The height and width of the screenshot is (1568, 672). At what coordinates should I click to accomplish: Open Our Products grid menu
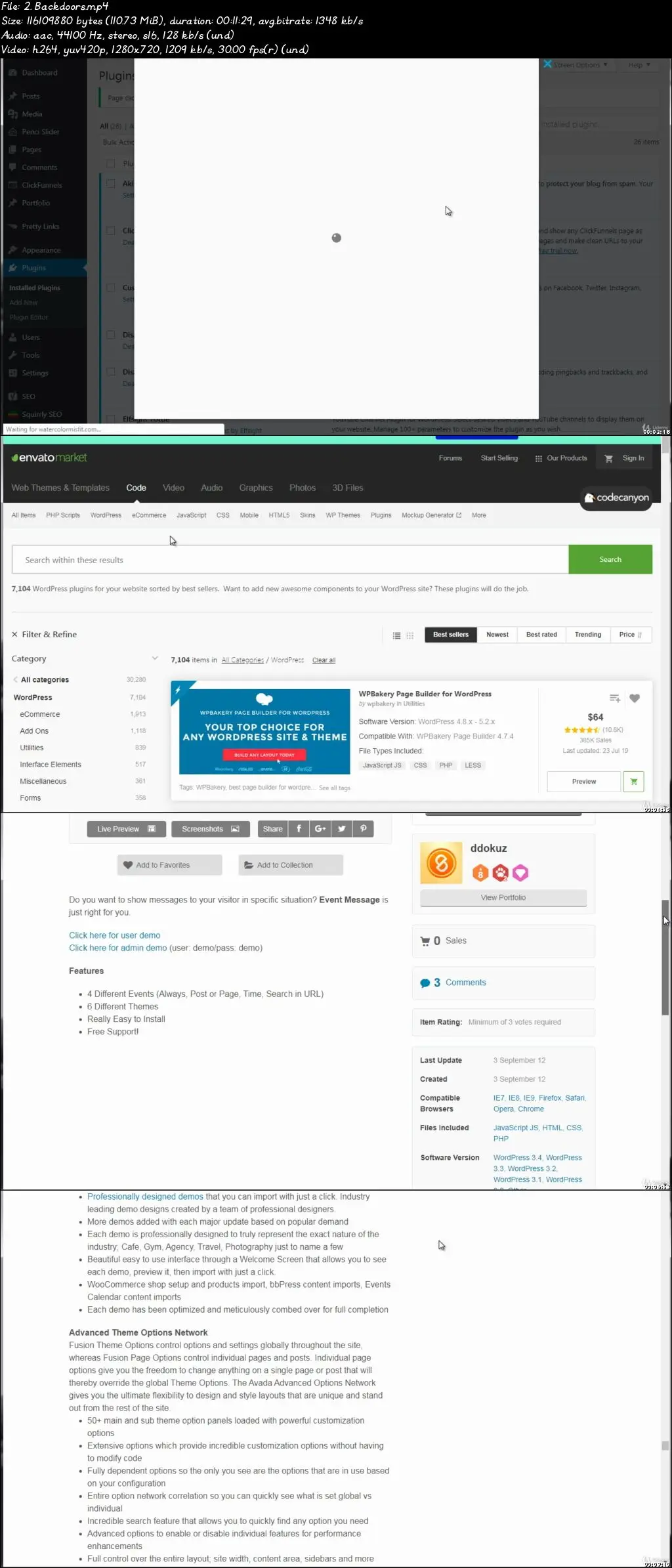(561, 458)
